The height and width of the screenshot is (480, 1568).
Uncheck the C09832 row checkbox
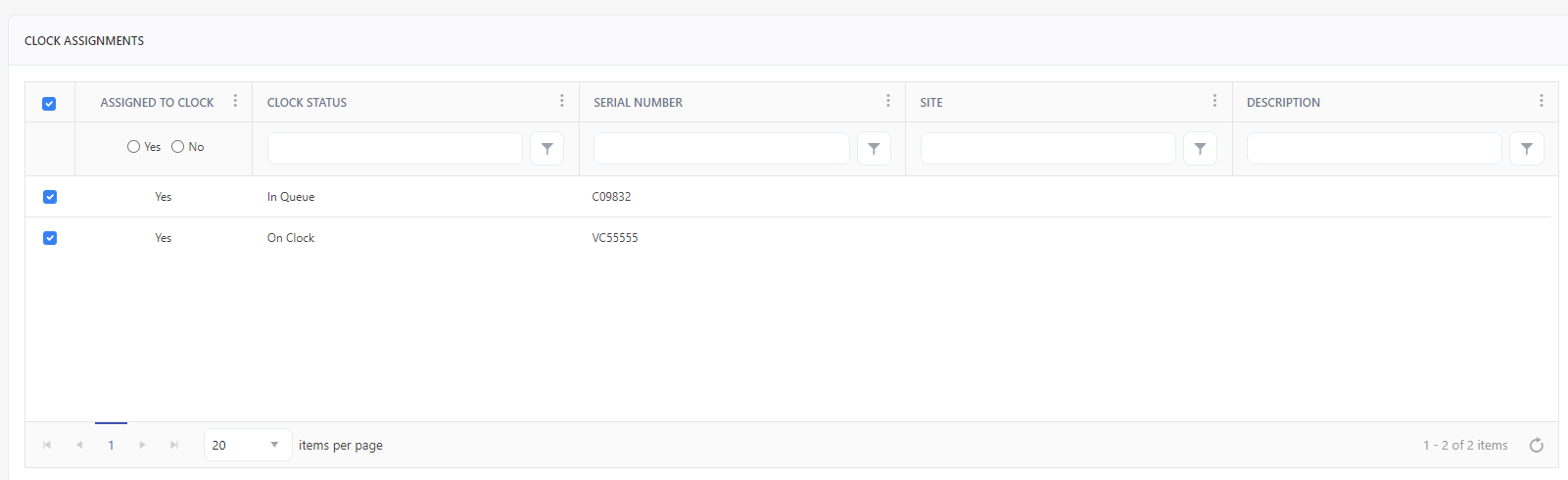50,197
